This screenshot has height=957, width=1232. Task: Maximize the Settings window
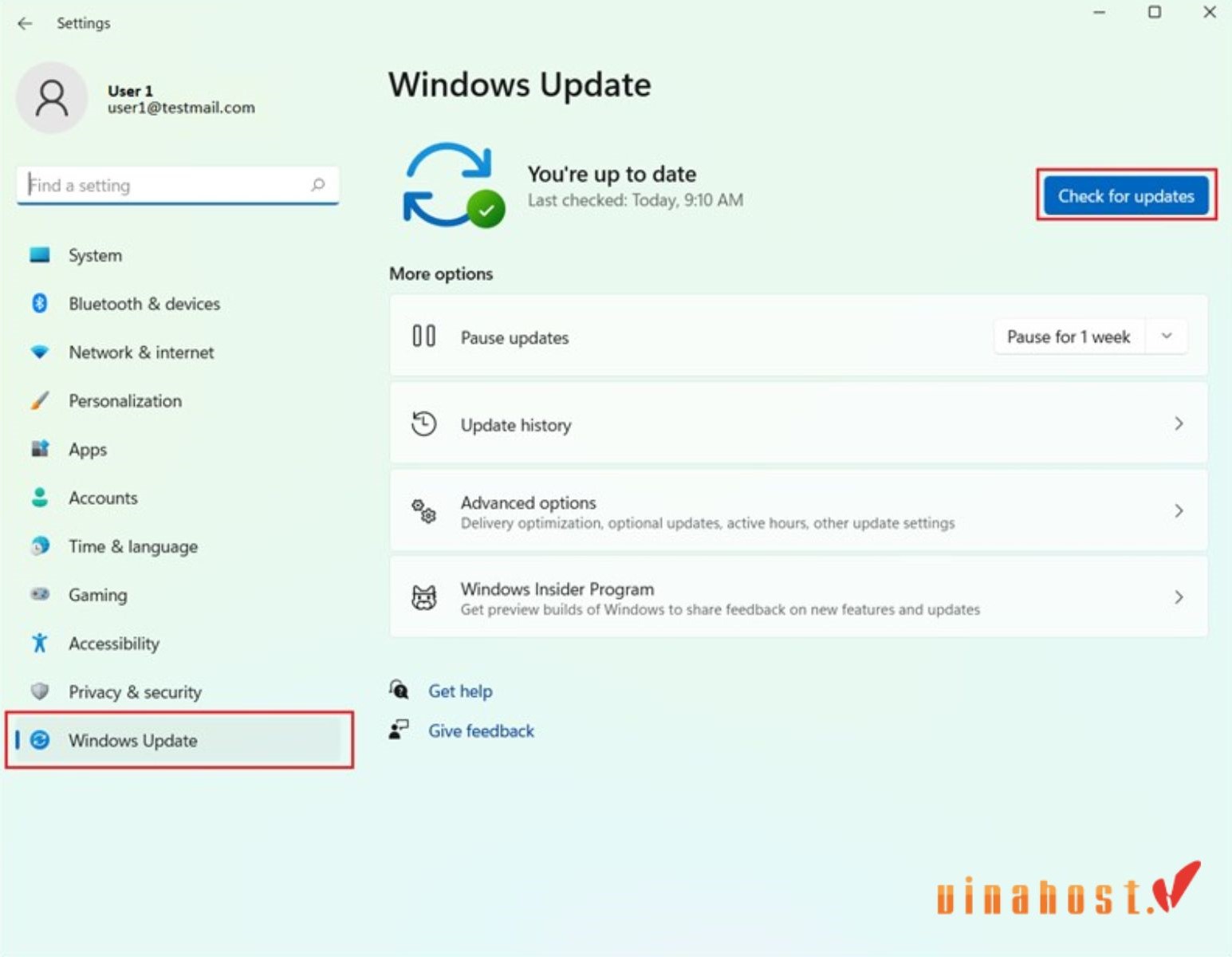pyautogui.click(x=1154, y=12)
